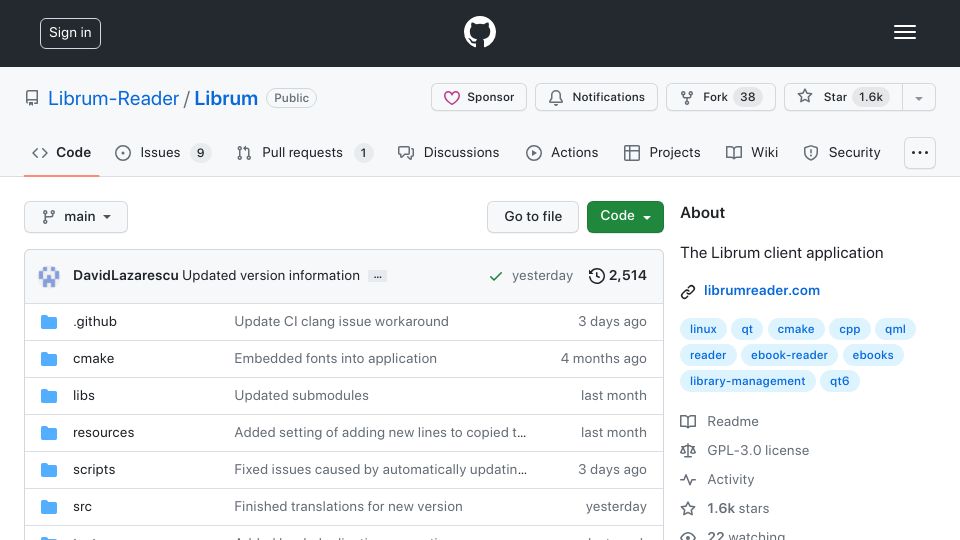Open the Readme link in About
The height and width of the screenshot is (540, 960).
(720, 421)
